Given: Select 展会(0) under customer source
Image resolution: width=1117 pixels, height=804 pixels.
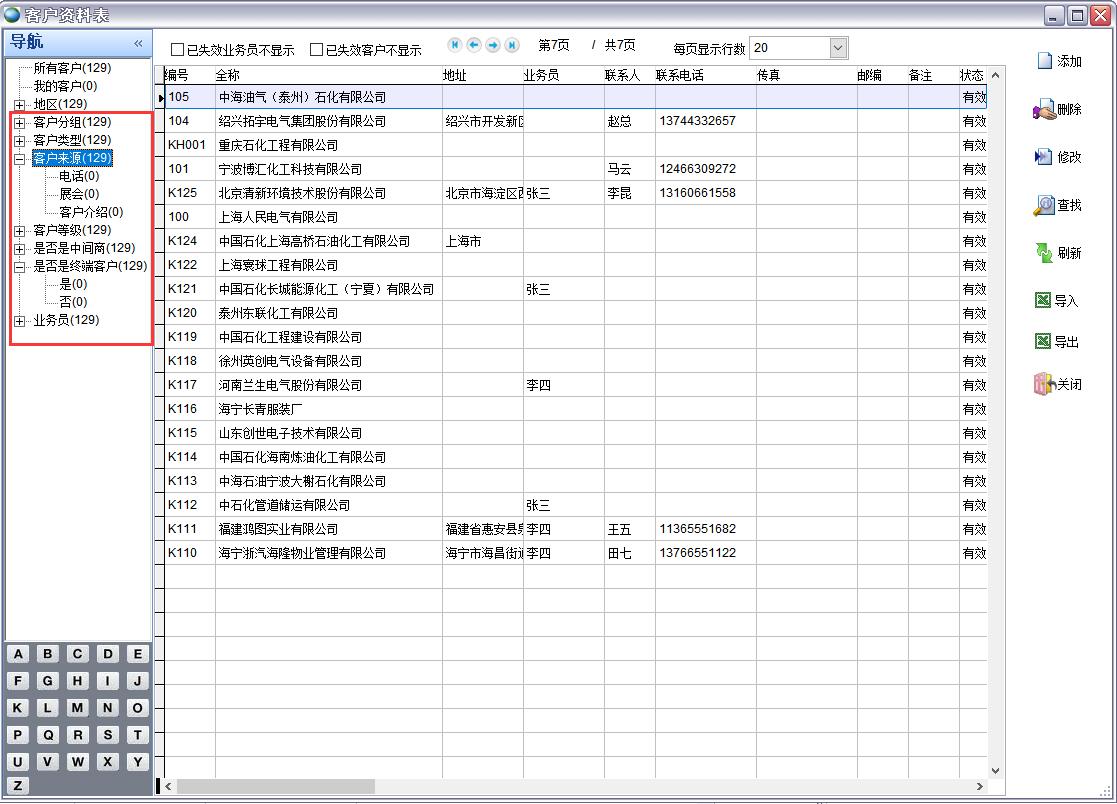Looking at the screenshot, I should [79, 194].
